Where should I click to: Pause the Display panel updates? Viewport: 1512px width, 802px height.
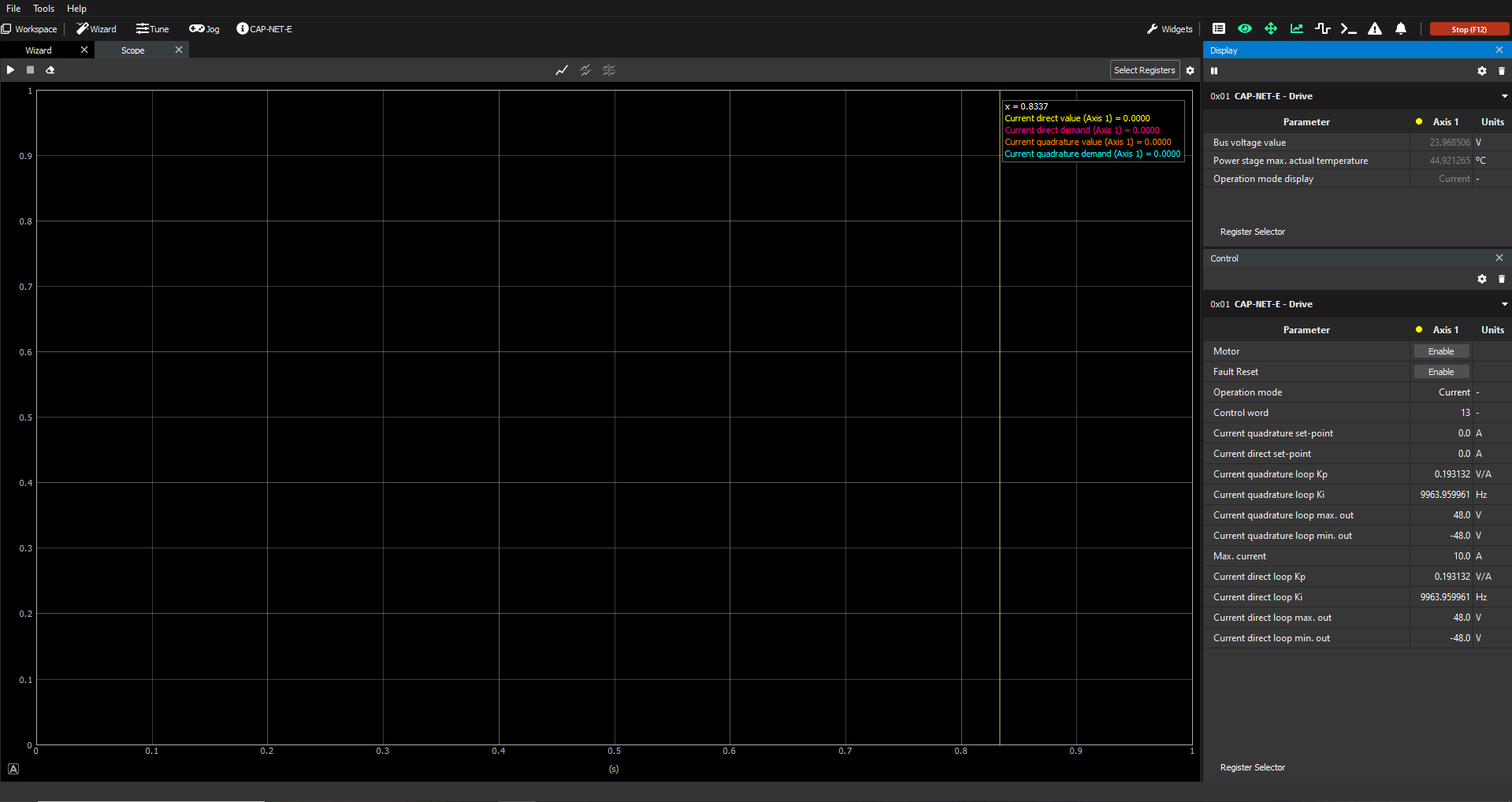pos(1214,71)
